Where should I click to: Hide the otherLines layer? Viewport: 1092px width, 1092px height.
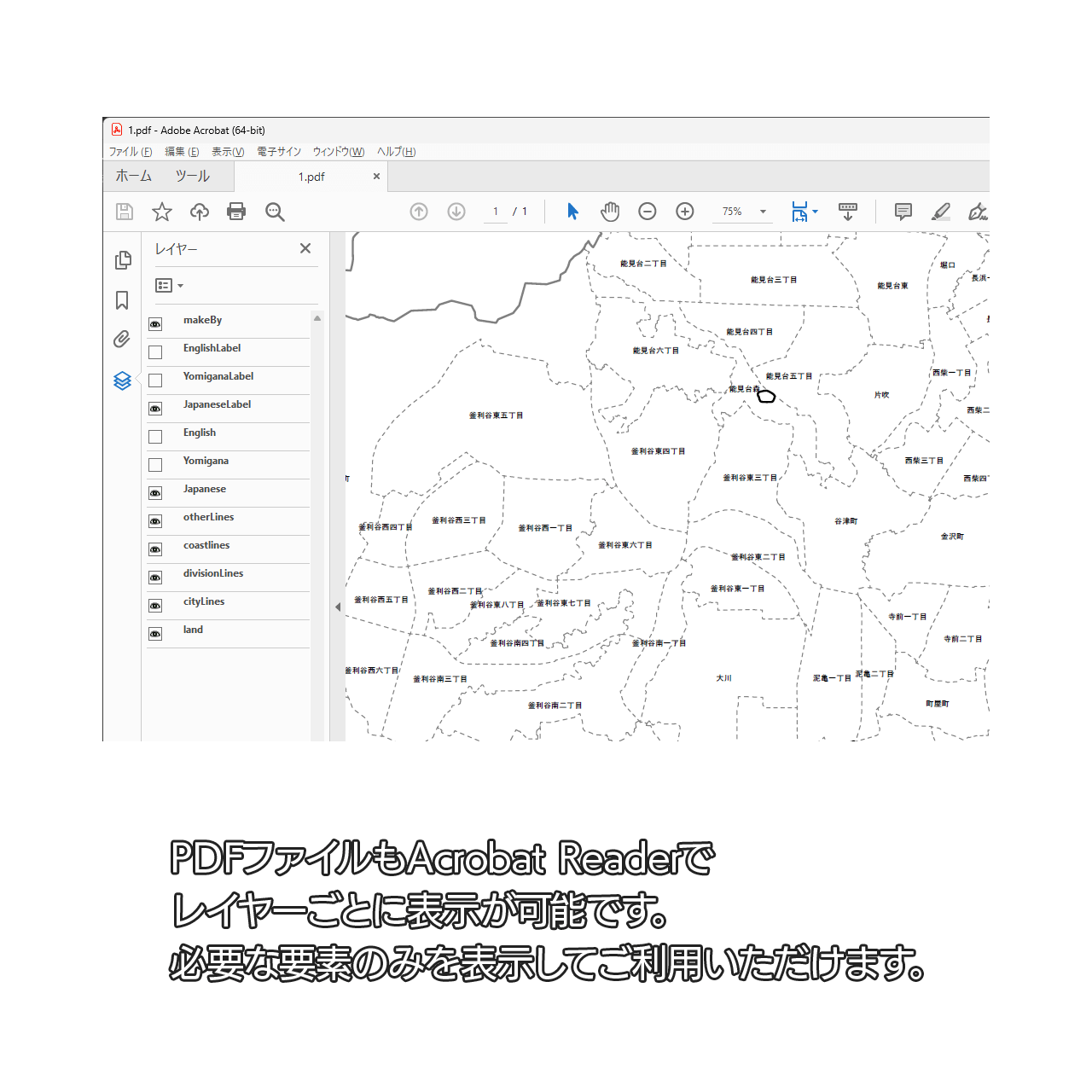(x=155, y=521)
